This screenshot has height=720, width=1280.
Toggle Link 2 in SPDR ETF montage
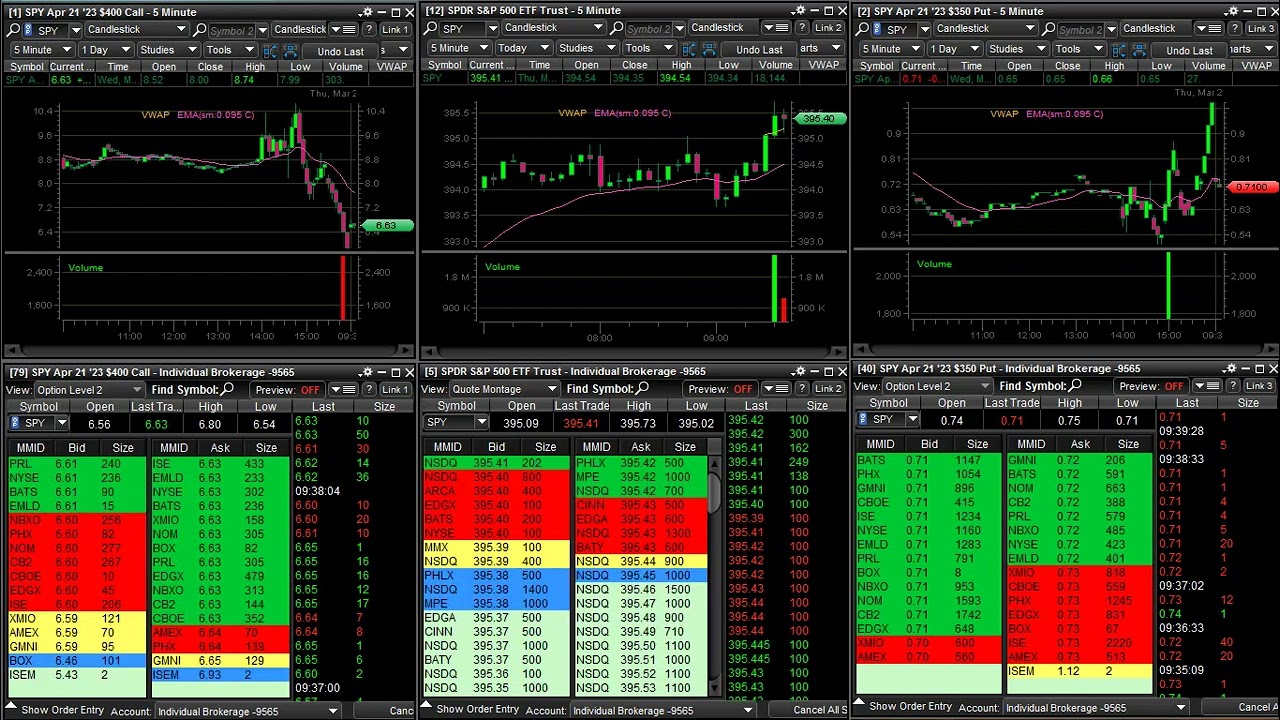point(828,388)
